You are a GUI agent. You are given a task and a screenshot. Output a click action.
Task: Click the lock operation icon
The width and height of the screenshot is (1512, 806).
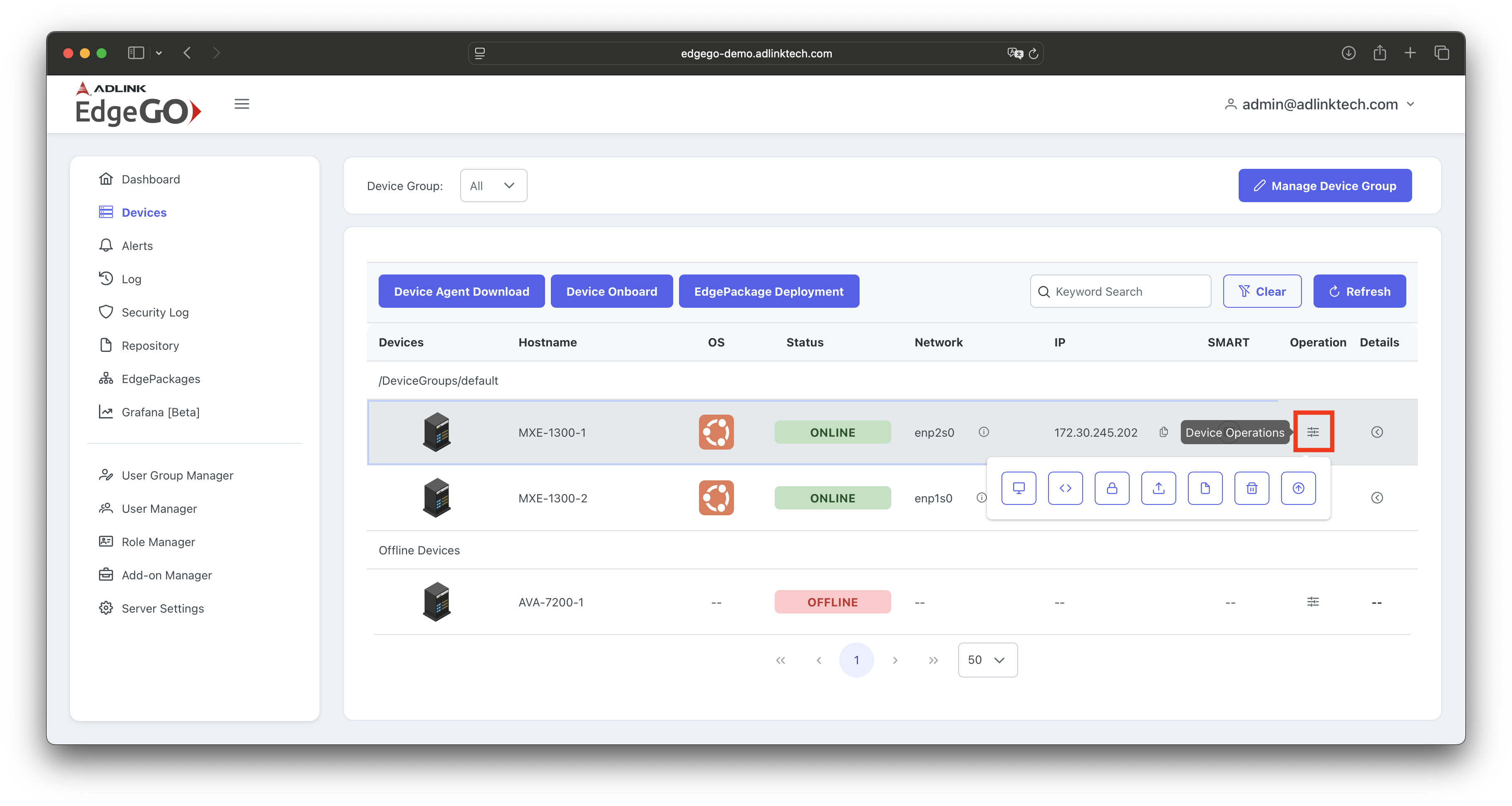pyautogui.click(x=1112, y=488)
